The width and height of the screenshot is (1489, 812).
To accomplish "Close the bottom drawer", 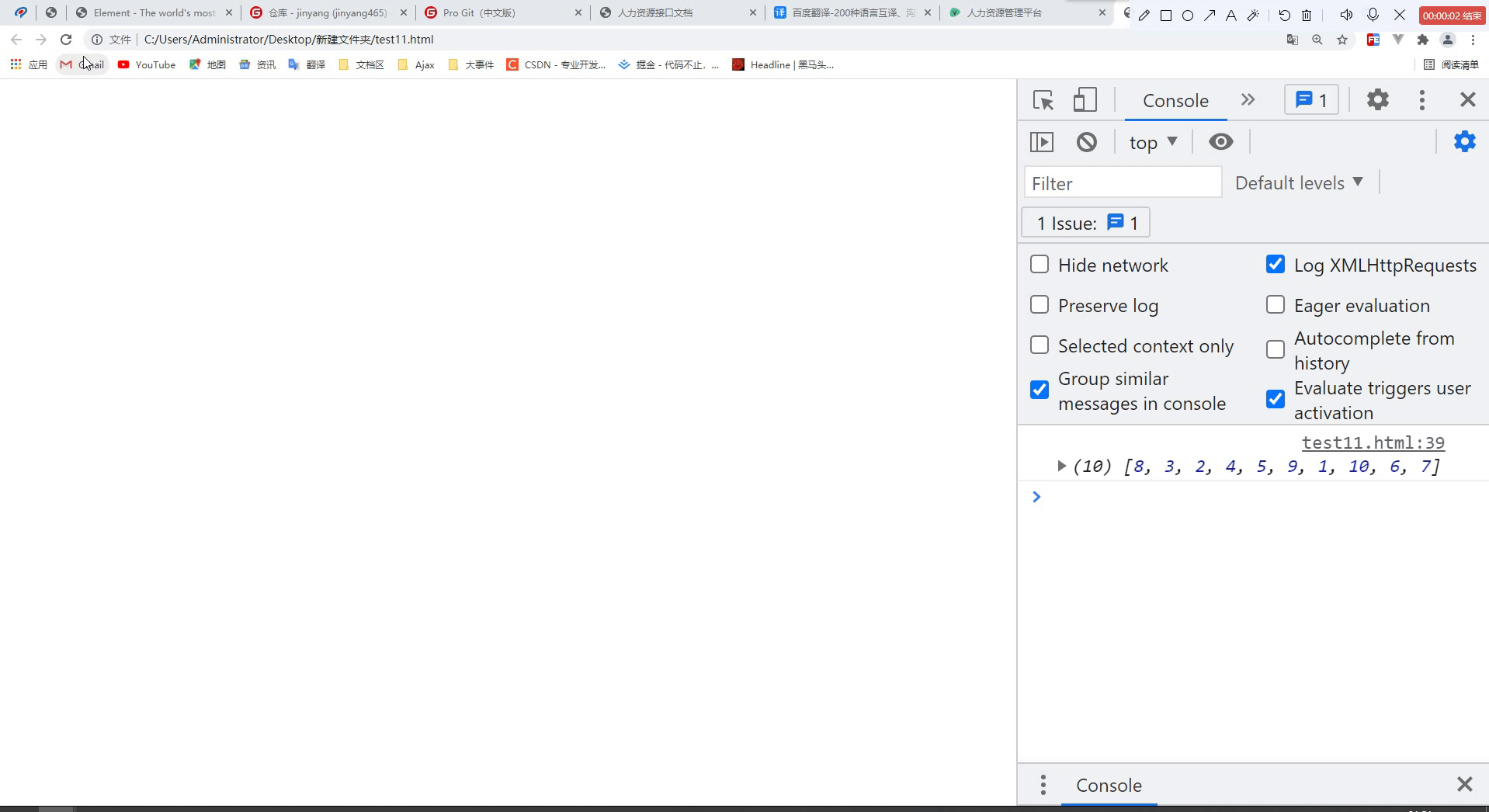I will pyautogui.click(x=1464, y=784).
